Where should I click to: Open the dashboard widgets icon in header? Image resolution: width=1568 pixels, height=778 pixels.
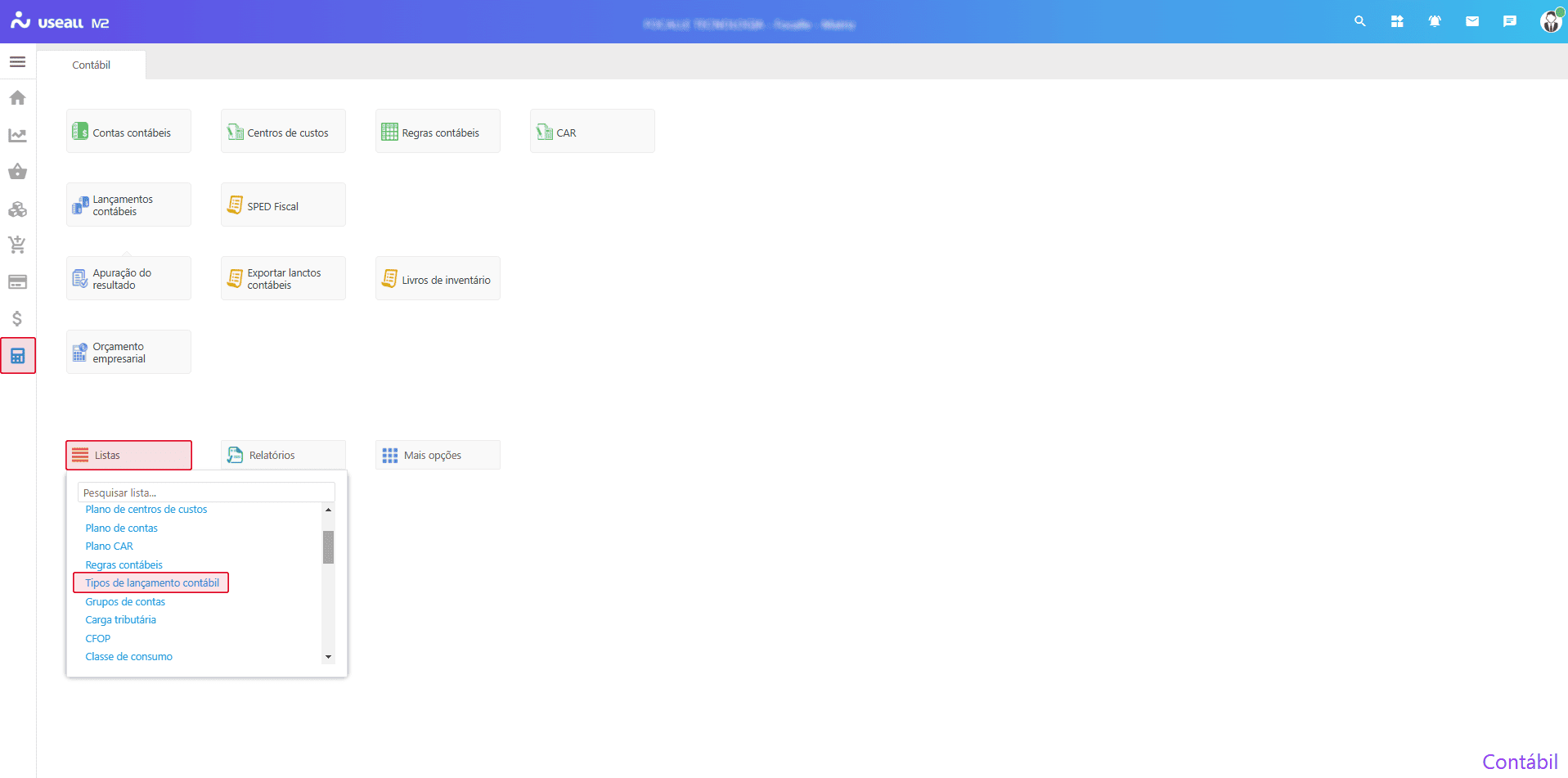pyautogui.click(x=1397, y=21)
